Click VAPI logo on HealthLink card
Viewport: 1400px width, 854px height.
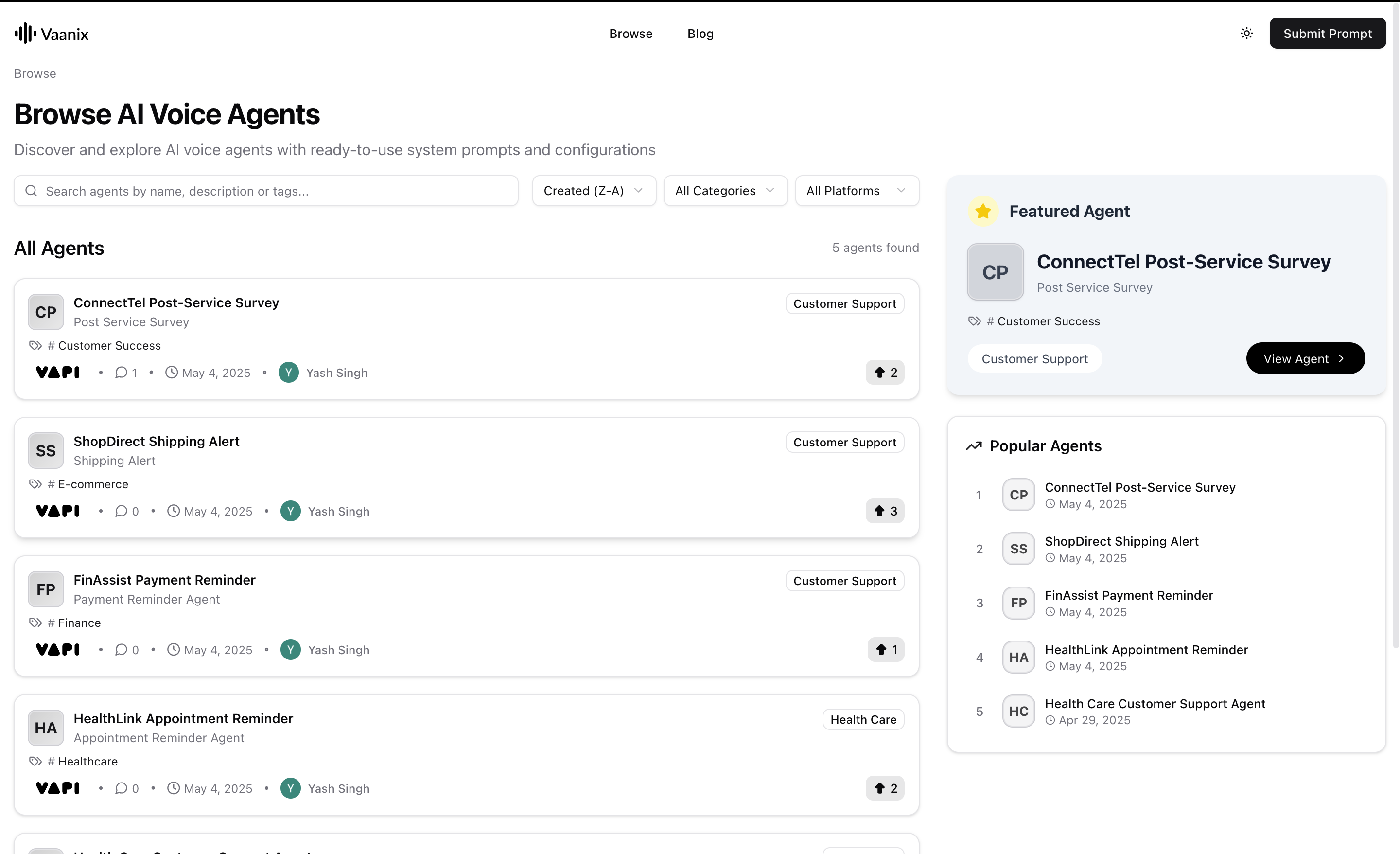coord(58,788)
